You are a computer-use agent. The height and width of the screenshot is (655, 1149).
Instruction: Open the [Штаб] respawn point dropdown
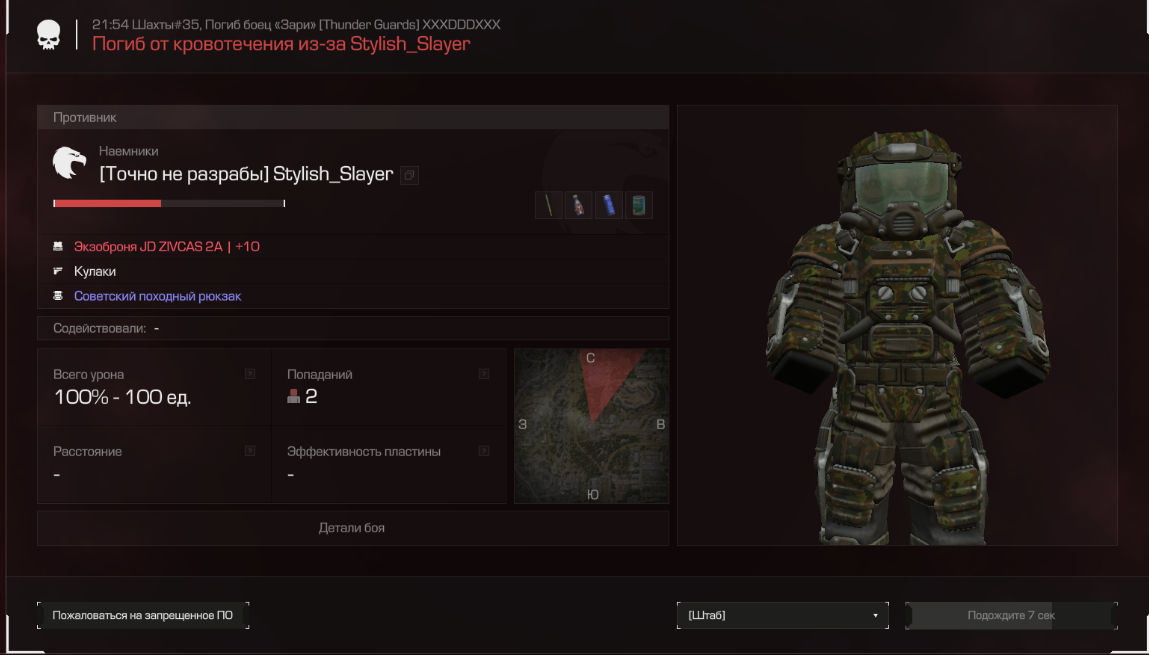[783, 615]
